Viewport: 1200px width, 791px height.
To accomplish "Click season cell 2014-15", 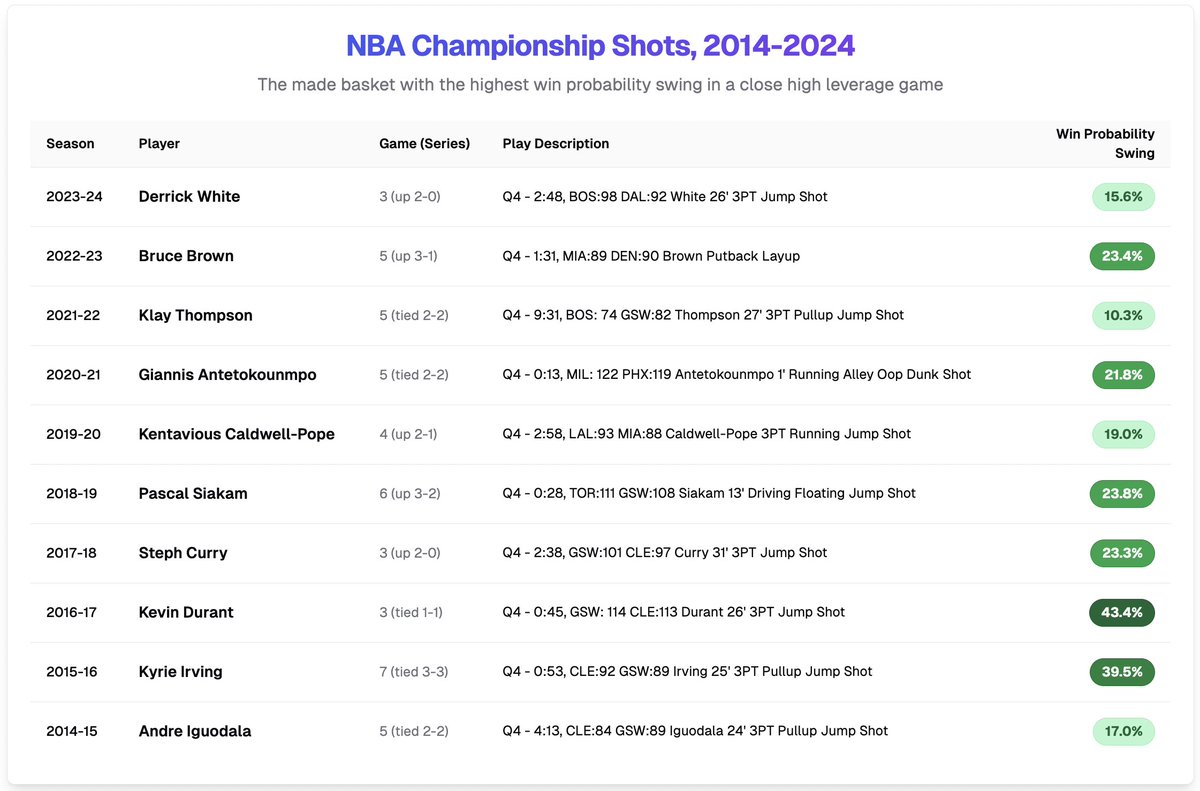I will click(x=72, y=731).
